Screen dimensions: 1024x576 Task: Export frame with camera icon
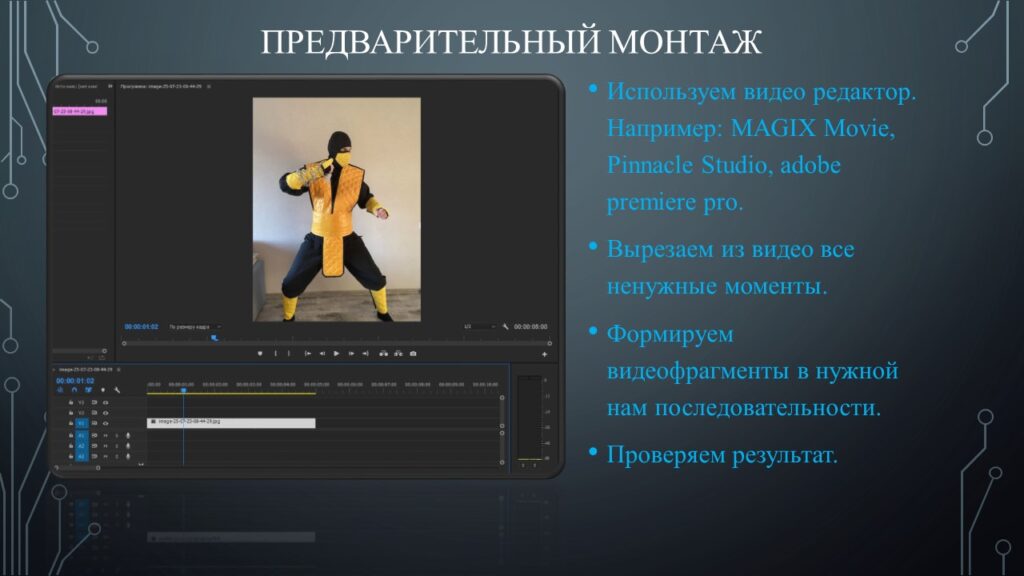point(413,353)
